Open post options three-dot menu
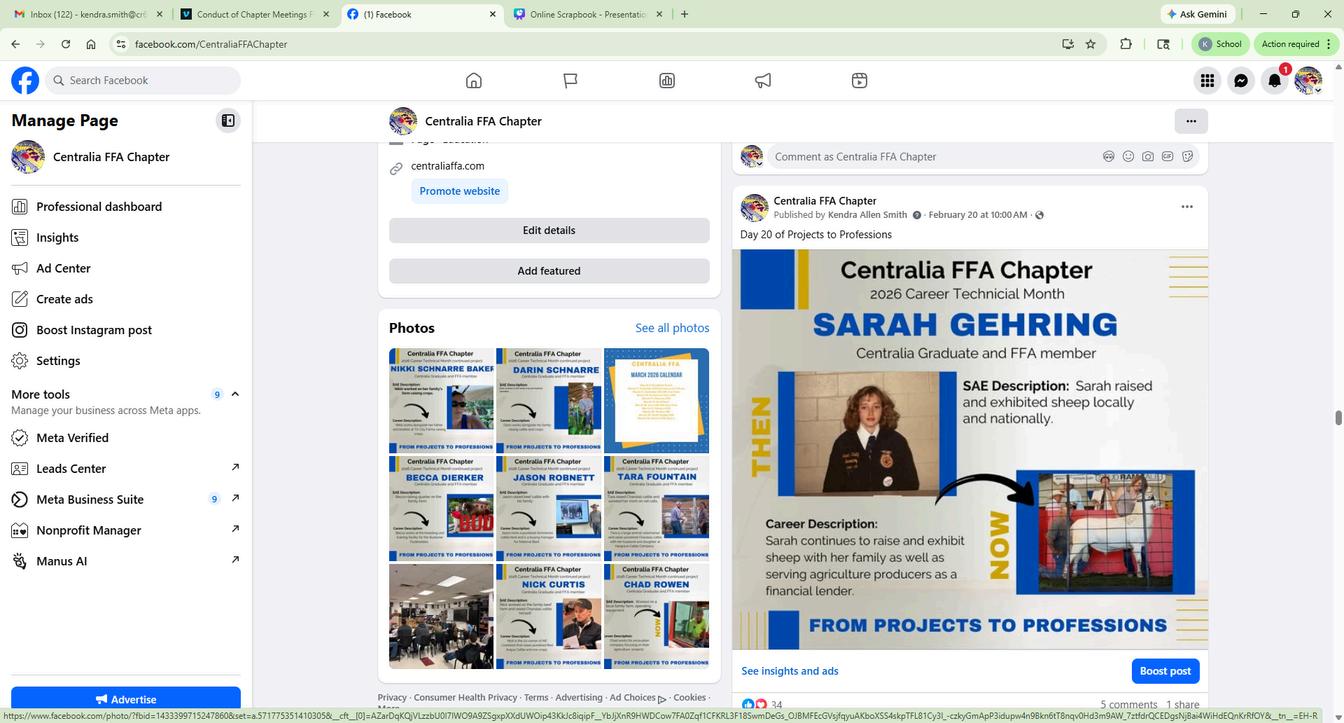This screenshot has height=723, width=1344. point(1187,207)
